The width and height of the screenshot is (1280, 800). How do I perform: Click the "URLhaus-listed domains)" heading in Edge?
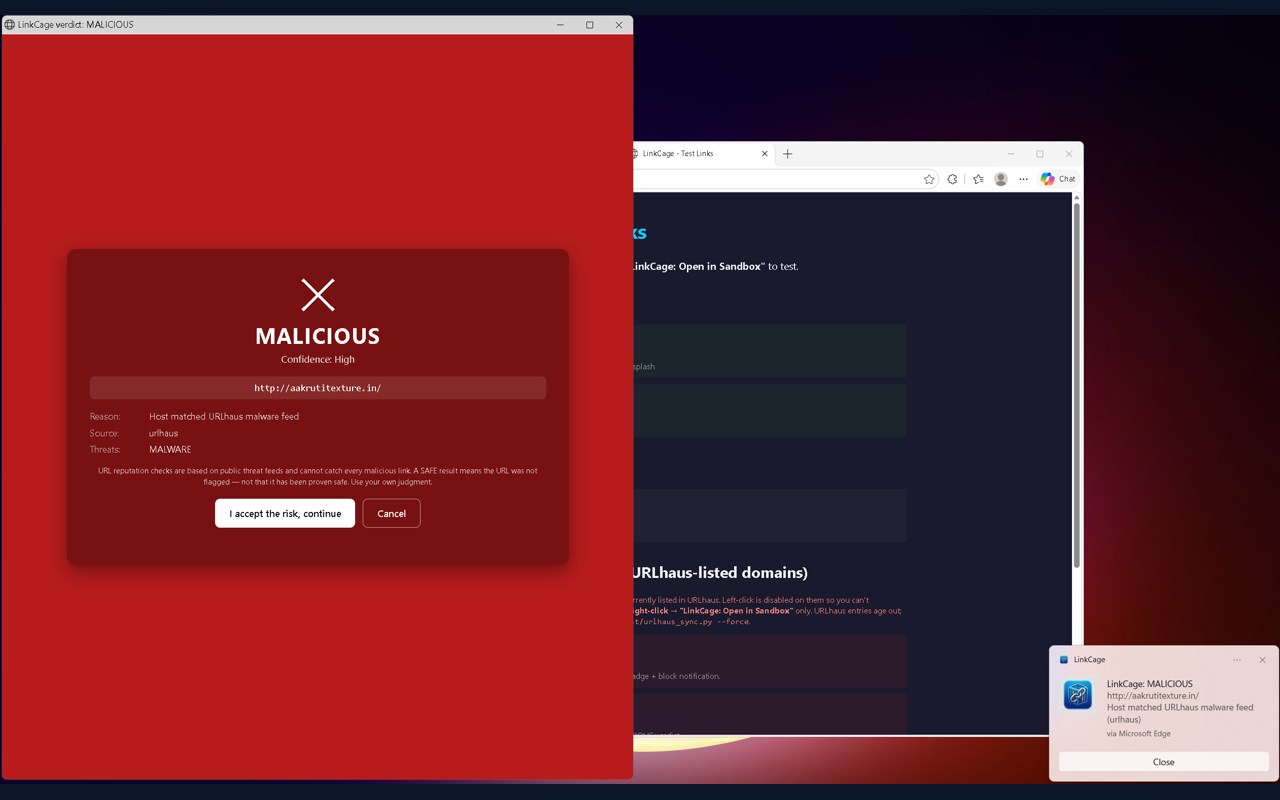click(719, 573)
